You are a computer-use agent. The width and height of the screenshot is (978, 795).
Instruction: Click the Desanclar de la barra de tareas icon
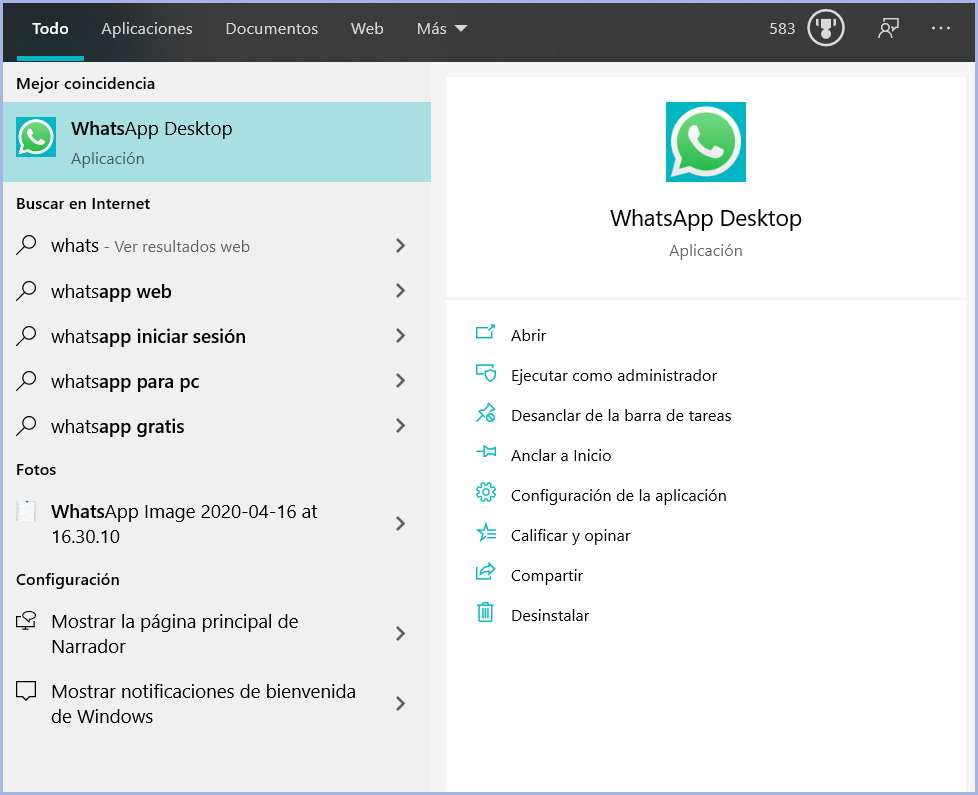tap(486, 415)
